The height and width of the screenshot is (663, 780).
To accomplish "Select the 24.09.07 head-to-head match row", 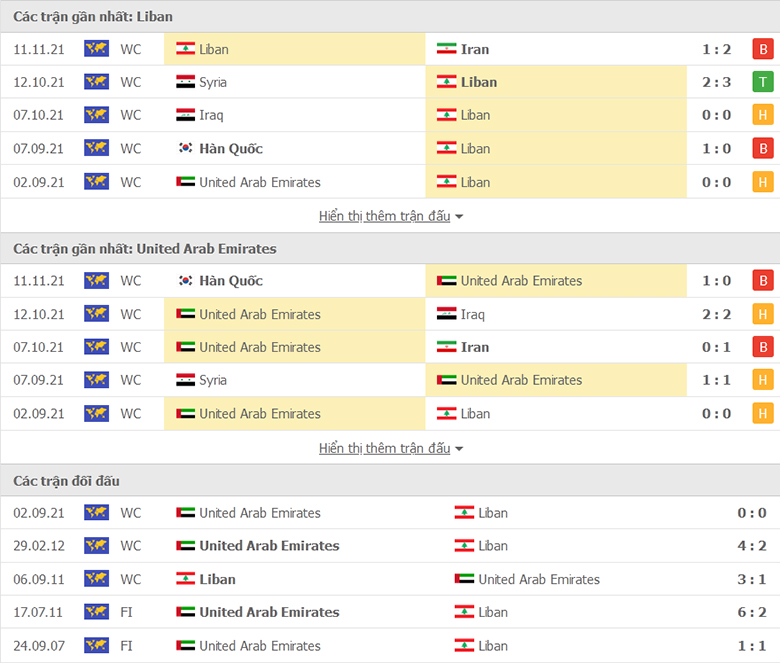I will [390, 646].
